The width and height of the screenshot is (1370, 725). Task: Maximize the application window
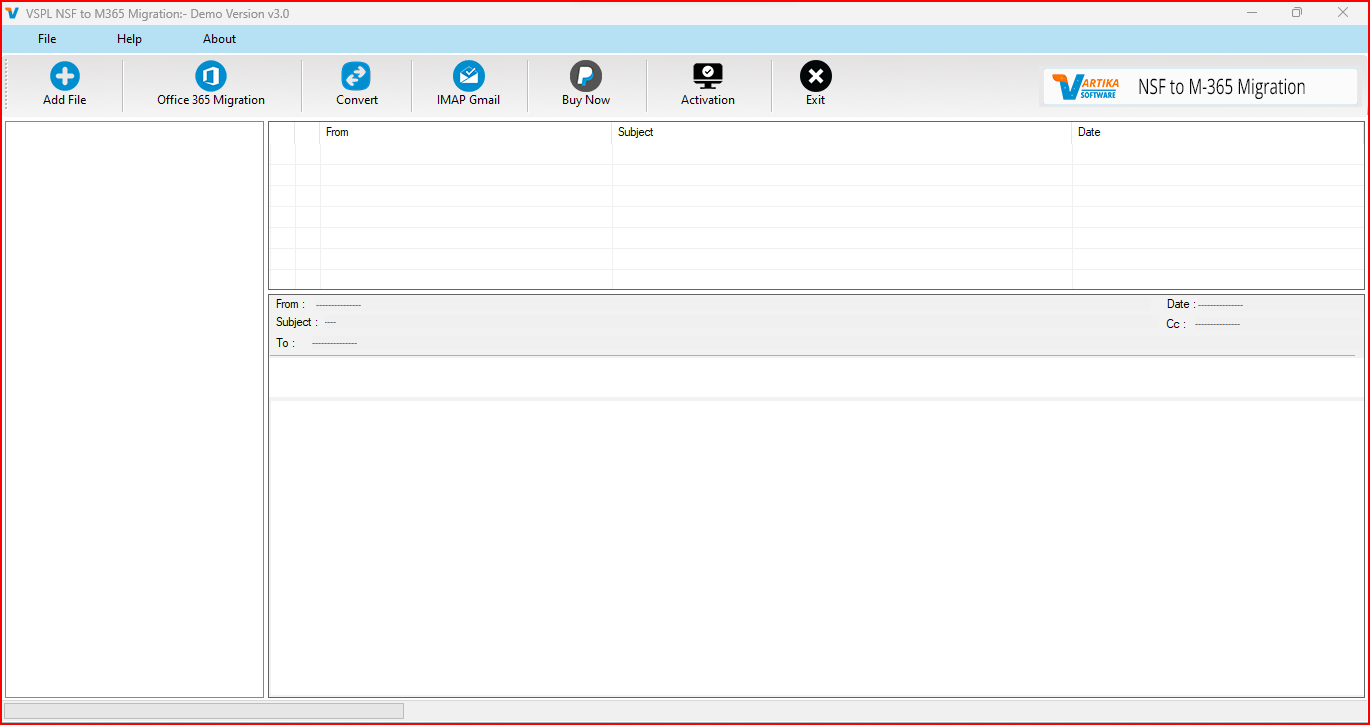(x=1297, y=13)
